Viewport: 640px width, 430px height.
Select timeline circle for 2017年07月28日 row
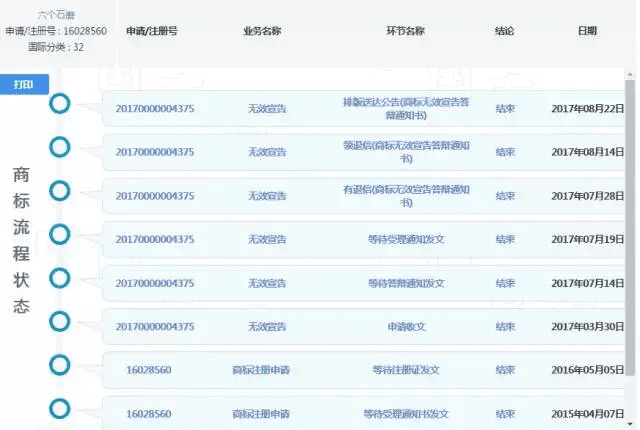[x=60, y=191]
